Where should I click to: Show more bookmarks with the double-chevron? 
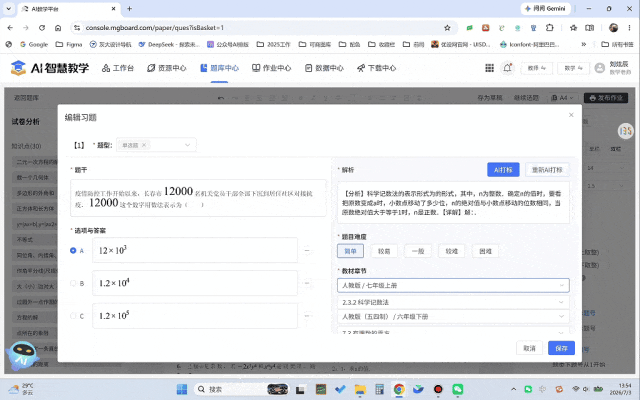tap(584, 44)
